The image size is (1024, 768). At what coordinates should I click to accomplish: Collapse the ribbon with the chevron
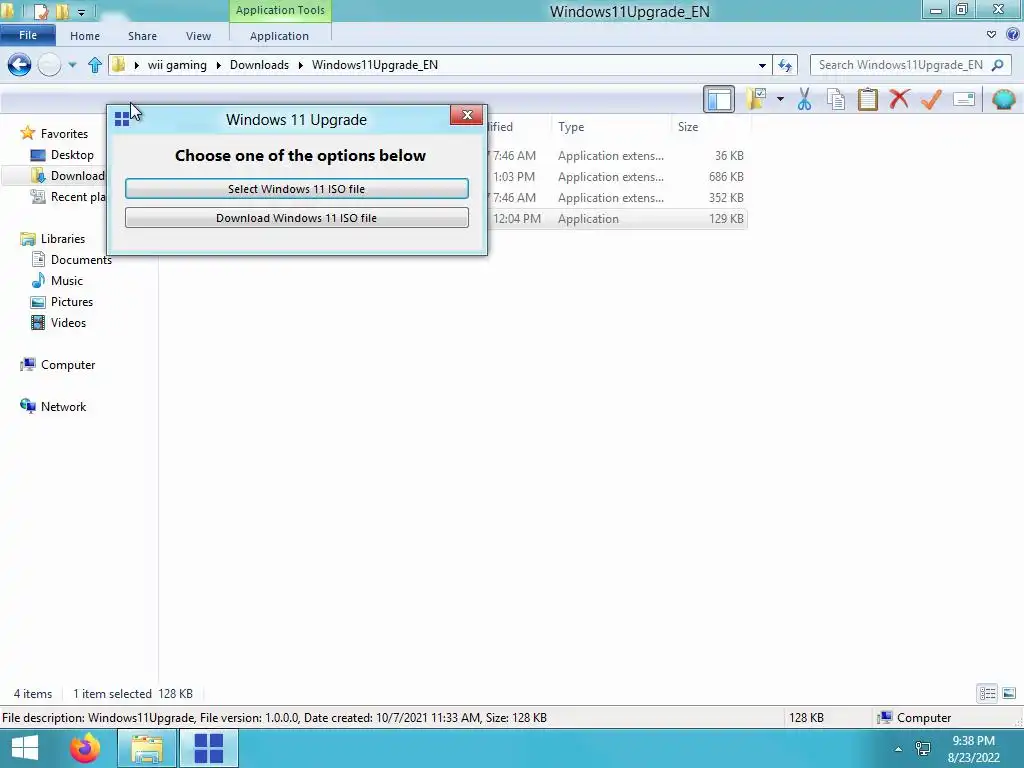pos(991,35)
